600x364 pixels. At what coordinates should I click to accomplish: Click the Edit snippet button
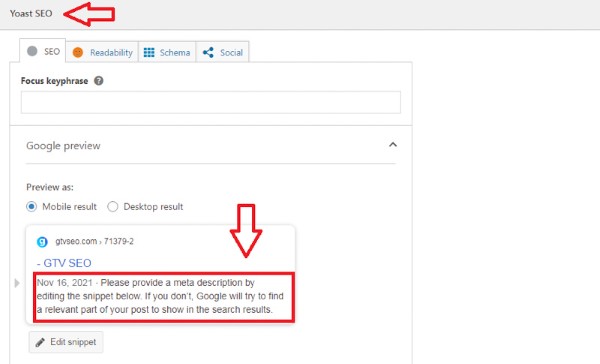[x=66, y=342]
